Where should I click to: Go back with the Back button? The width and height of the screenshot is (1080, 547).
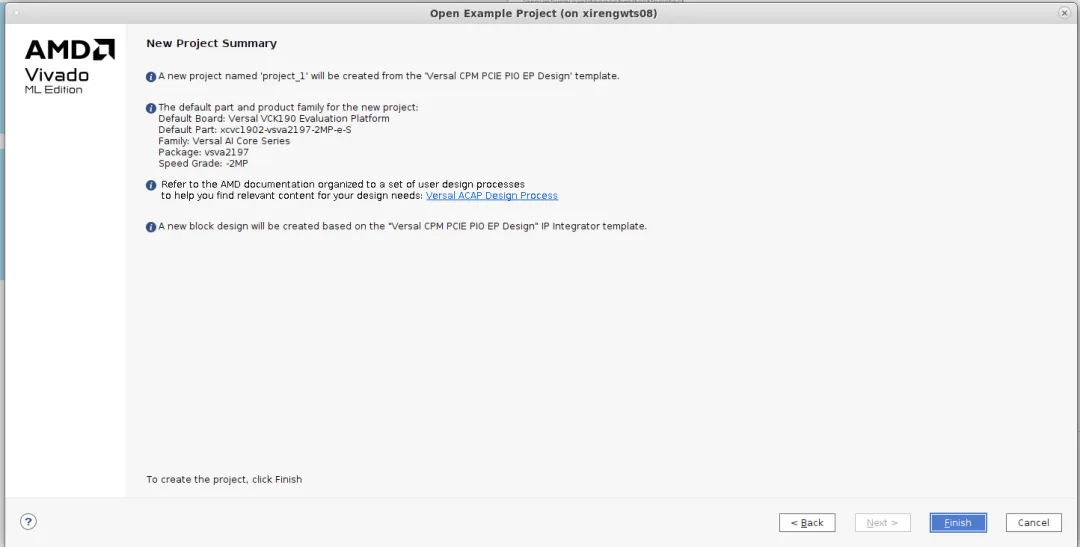(806, 523)
